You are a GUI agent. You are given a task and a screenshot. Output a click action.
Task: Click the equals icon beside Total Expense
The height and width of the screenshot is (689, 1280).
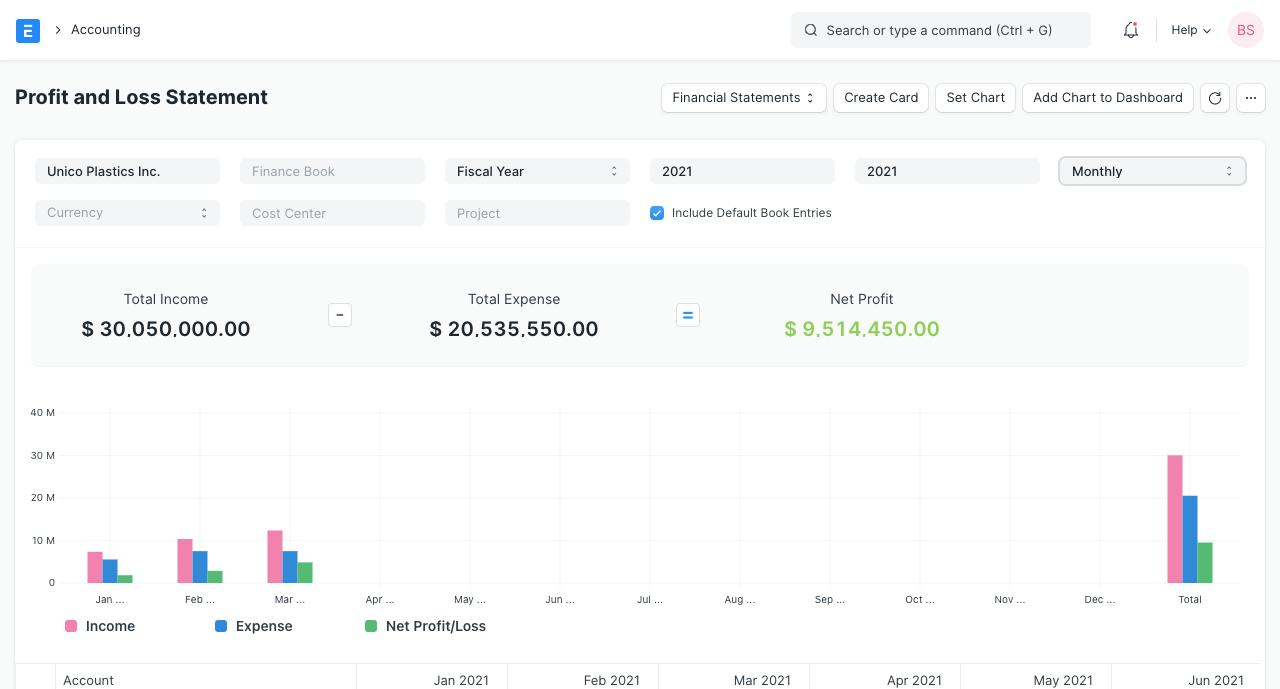[687, 314]
